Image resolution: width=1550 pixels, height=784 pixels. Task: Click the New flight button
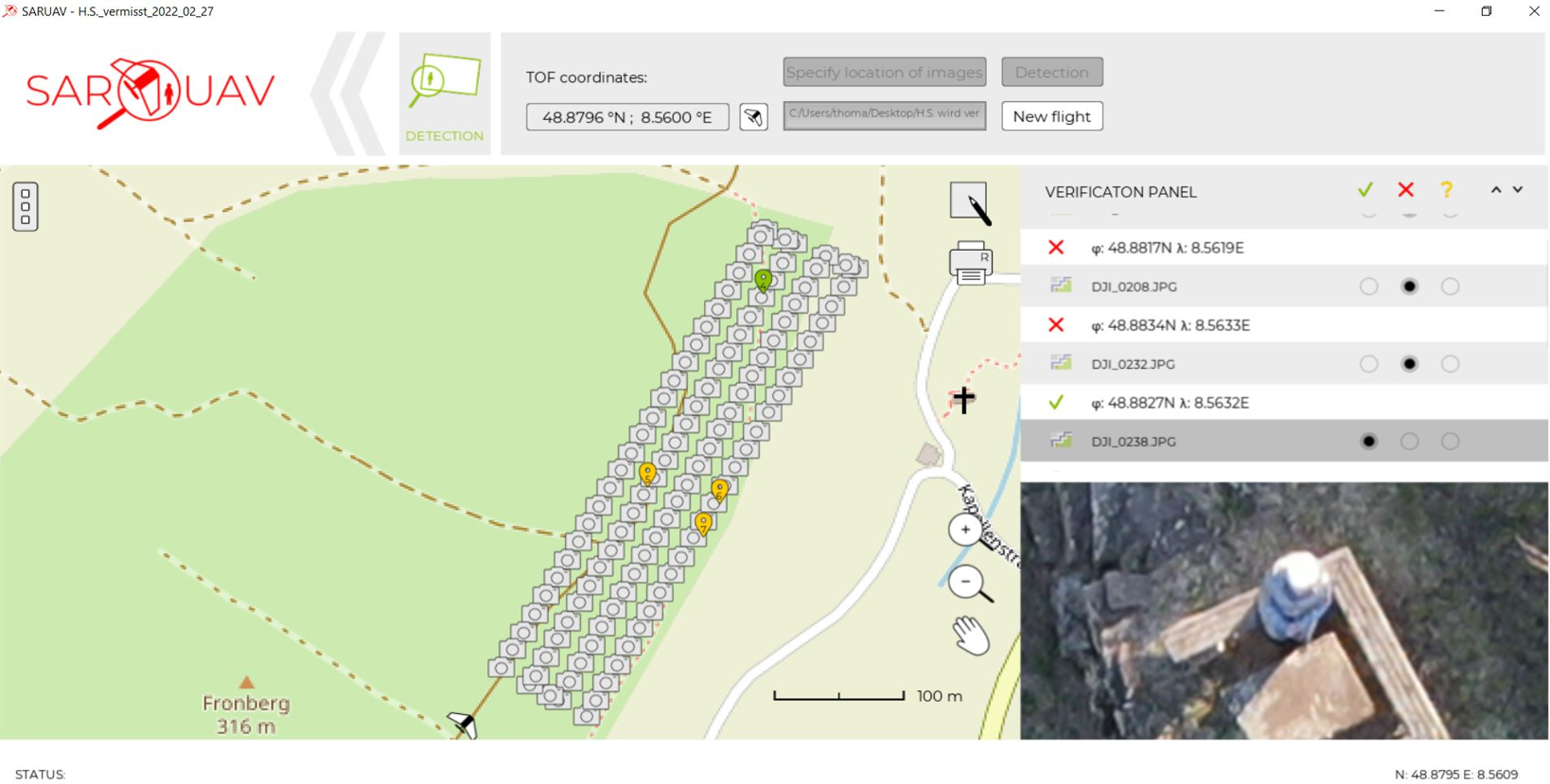1051,116
